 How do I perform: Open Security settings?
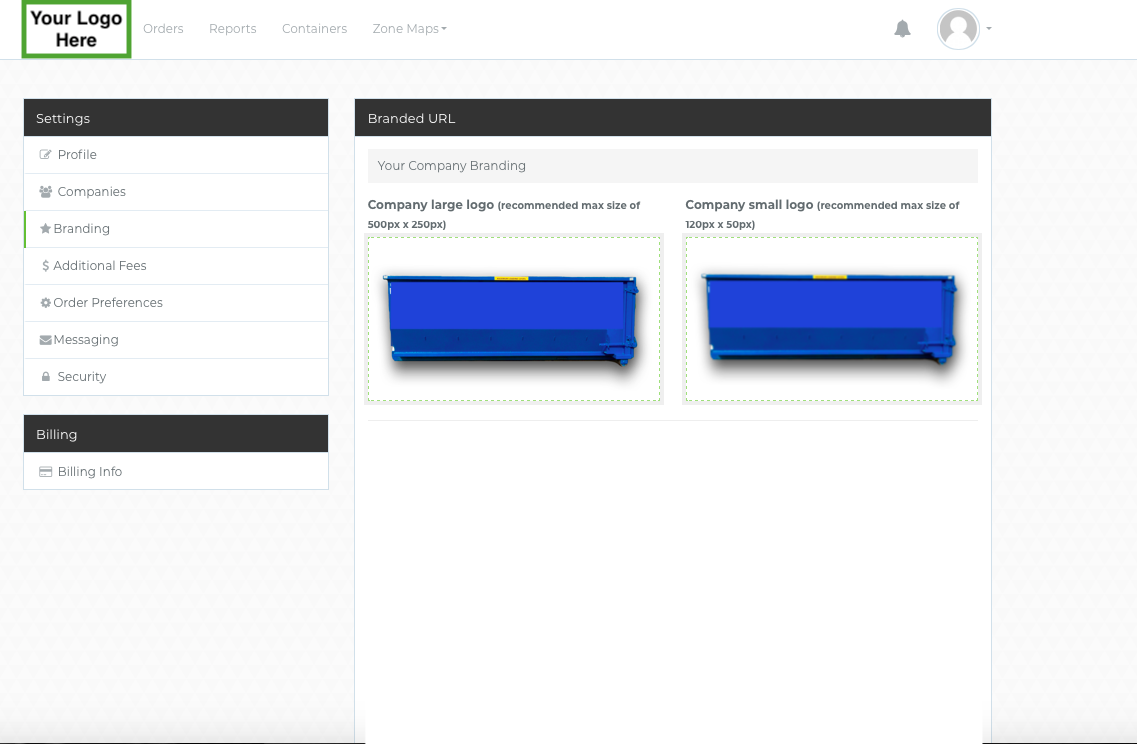[x=176, y=376]
